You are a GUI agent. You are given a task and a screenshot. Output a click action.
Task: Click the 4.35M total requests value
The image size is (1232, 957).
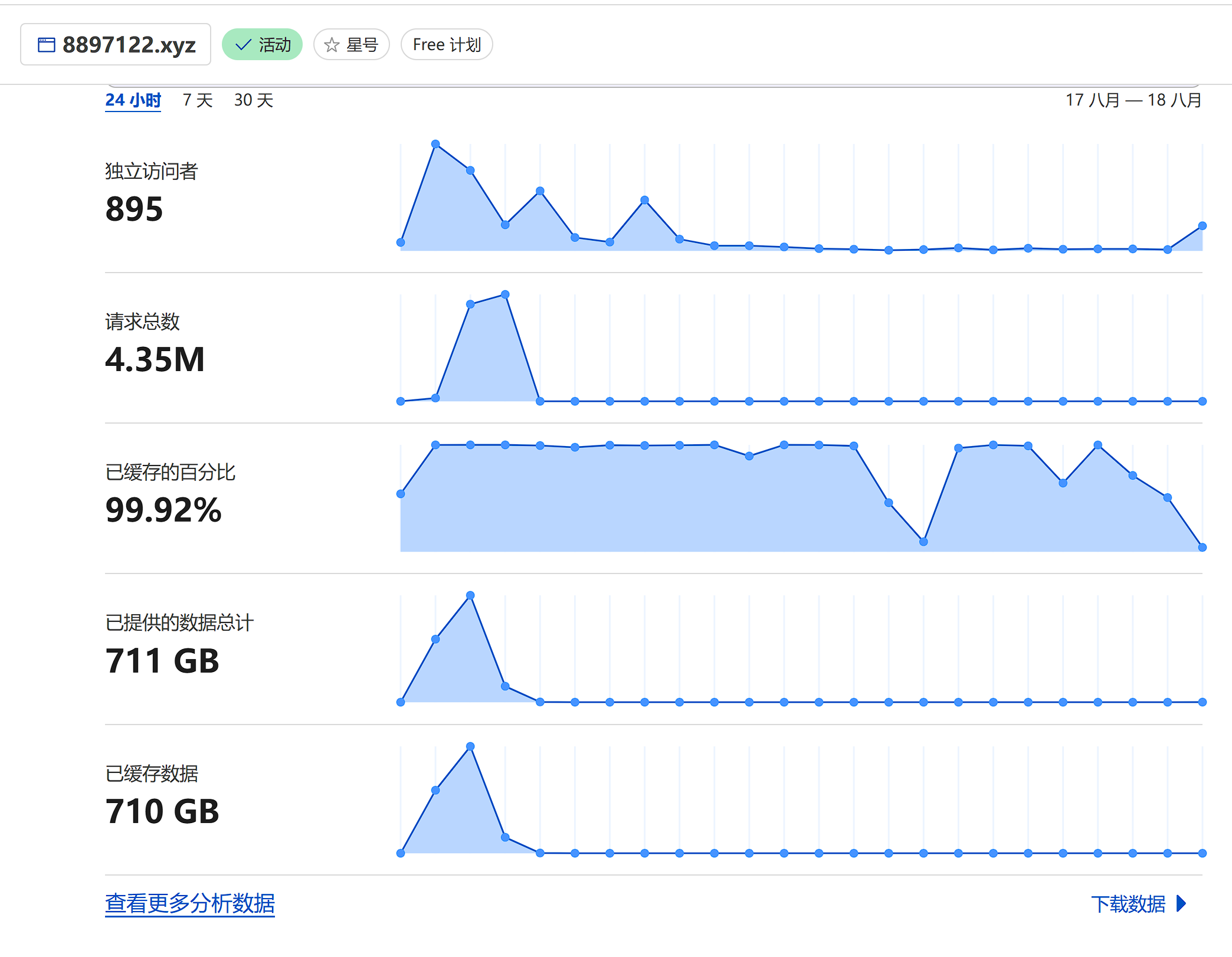(155, 359)
